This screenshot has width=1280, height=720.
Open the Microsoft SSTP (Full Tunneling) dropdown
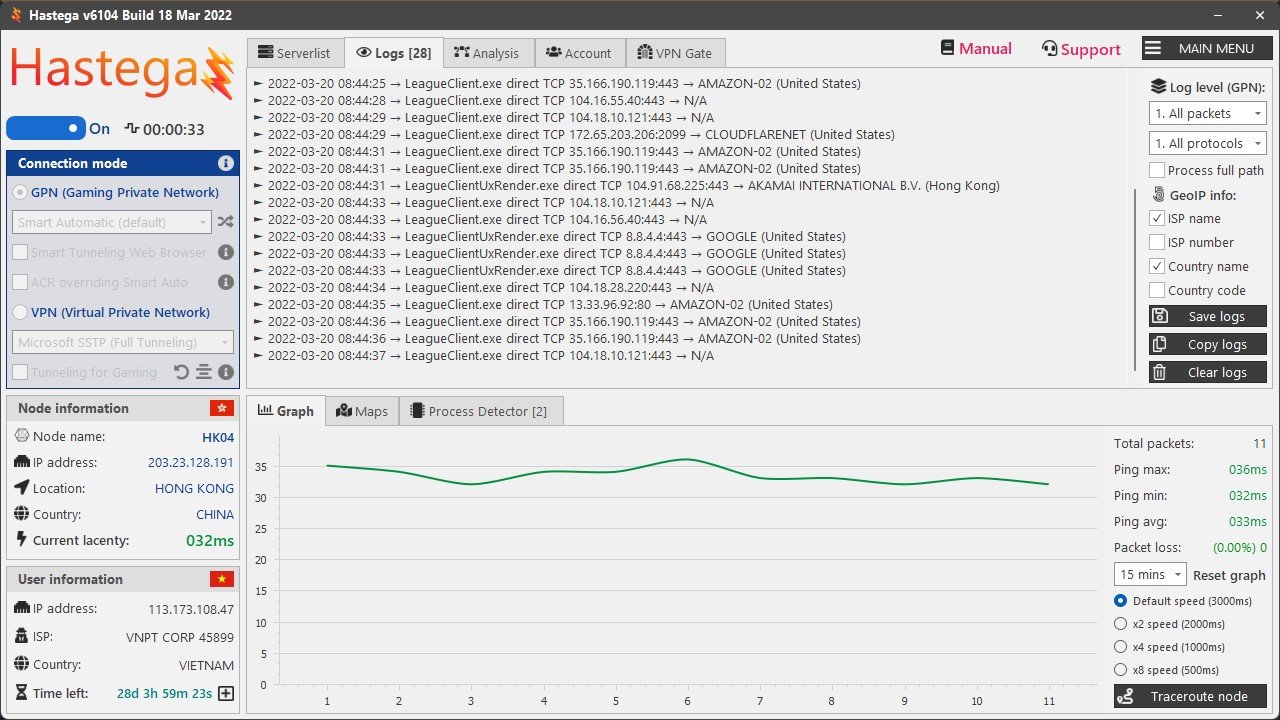click(123, 342)
